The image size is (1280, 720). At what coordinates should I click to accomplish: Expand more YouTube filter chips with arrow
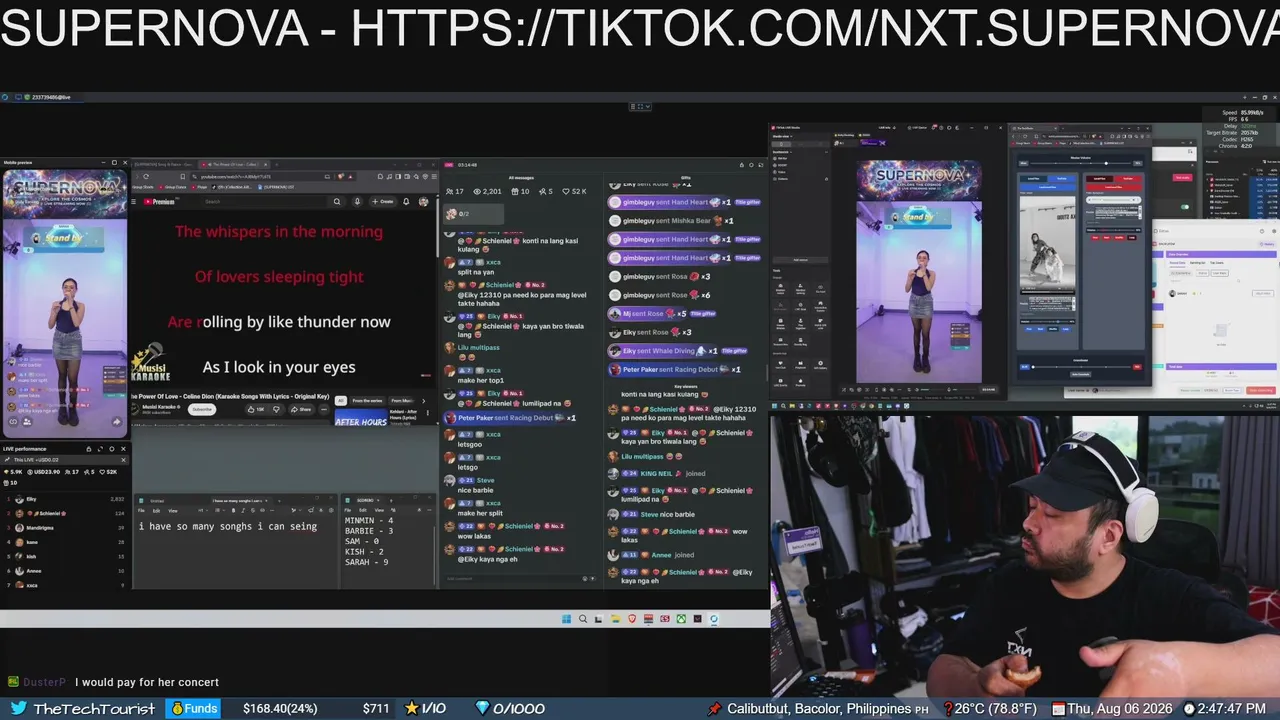pyautogui.click(x=426, y=401)
